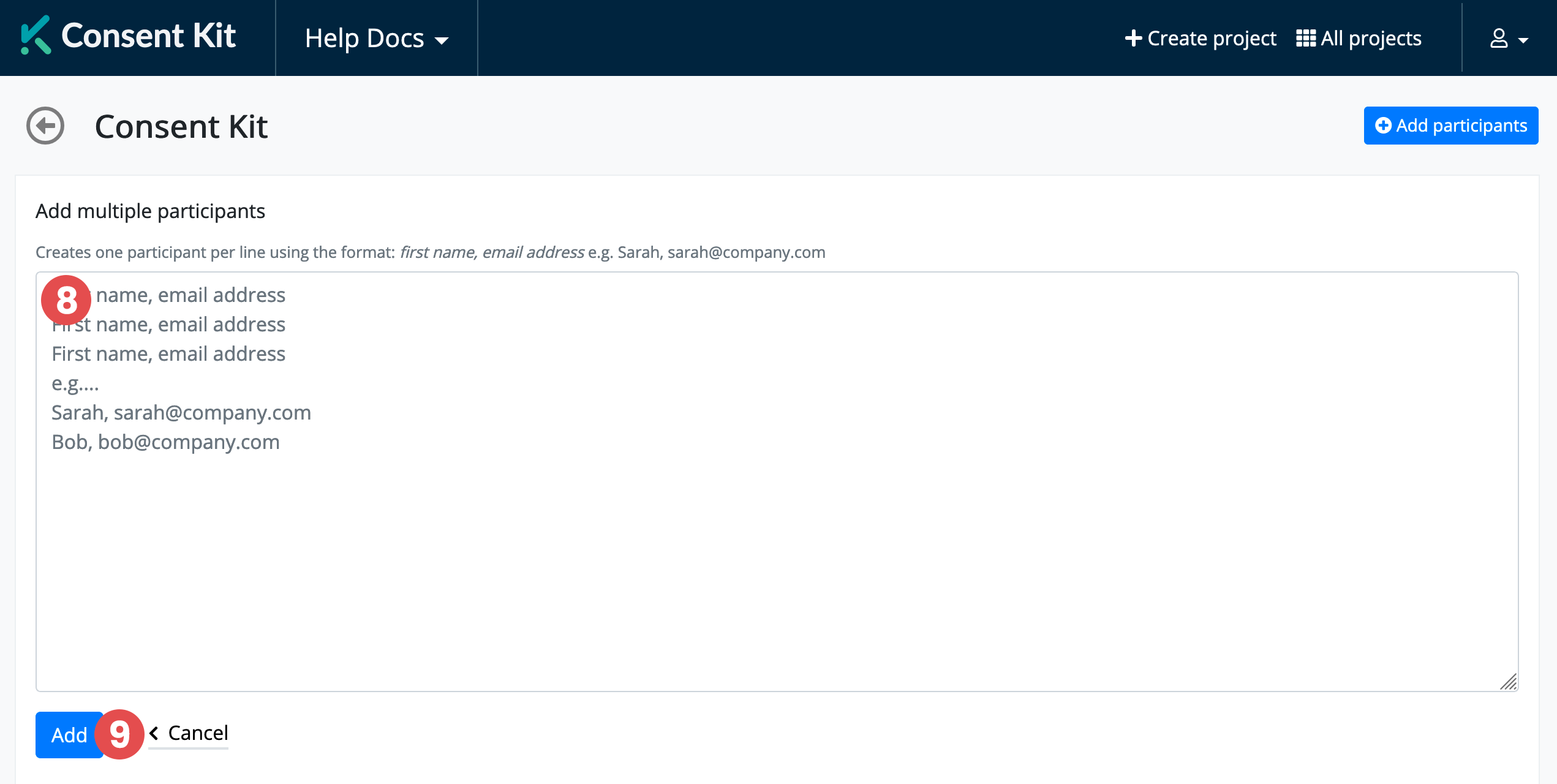The image size is (1557, 784).
Task: Go to All projects
Action: (1371, 39)
